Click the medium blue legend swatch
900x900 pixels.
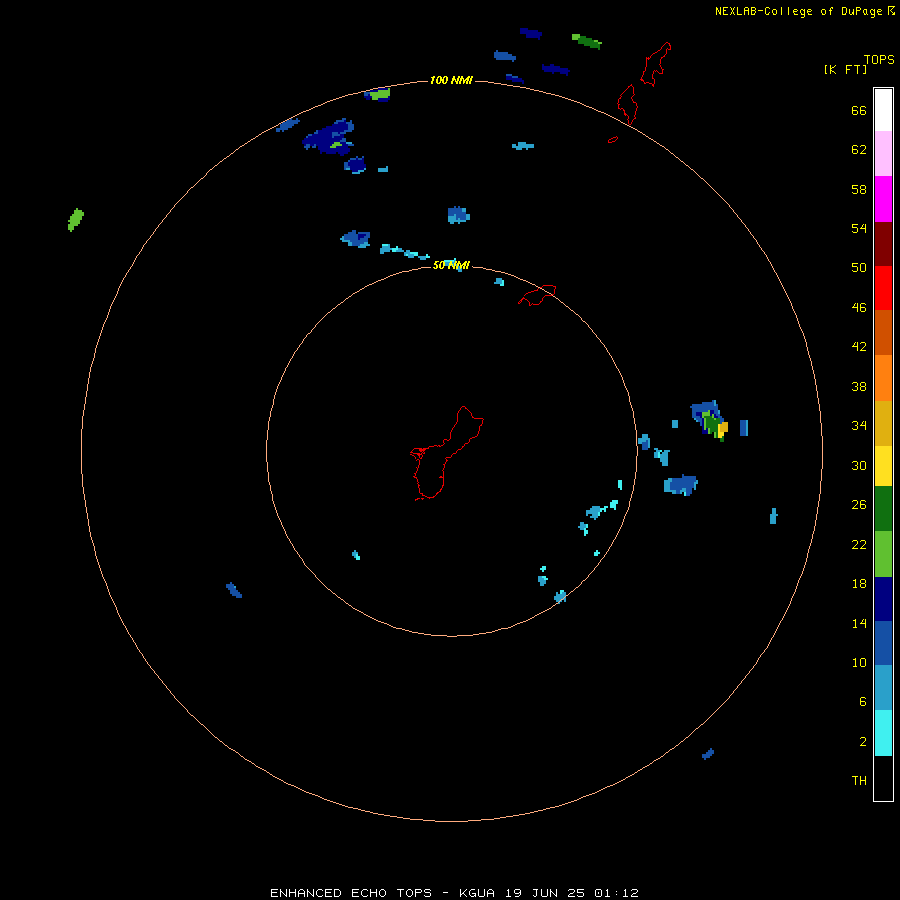tap(883, 643)
